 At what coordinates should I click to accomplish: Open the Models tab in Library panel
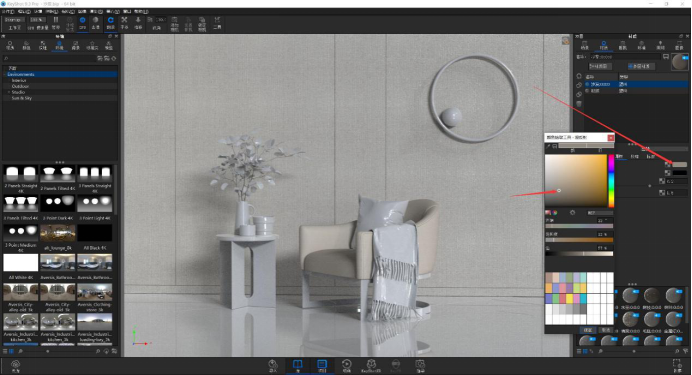pyautogui.click(x=109, y=45)
